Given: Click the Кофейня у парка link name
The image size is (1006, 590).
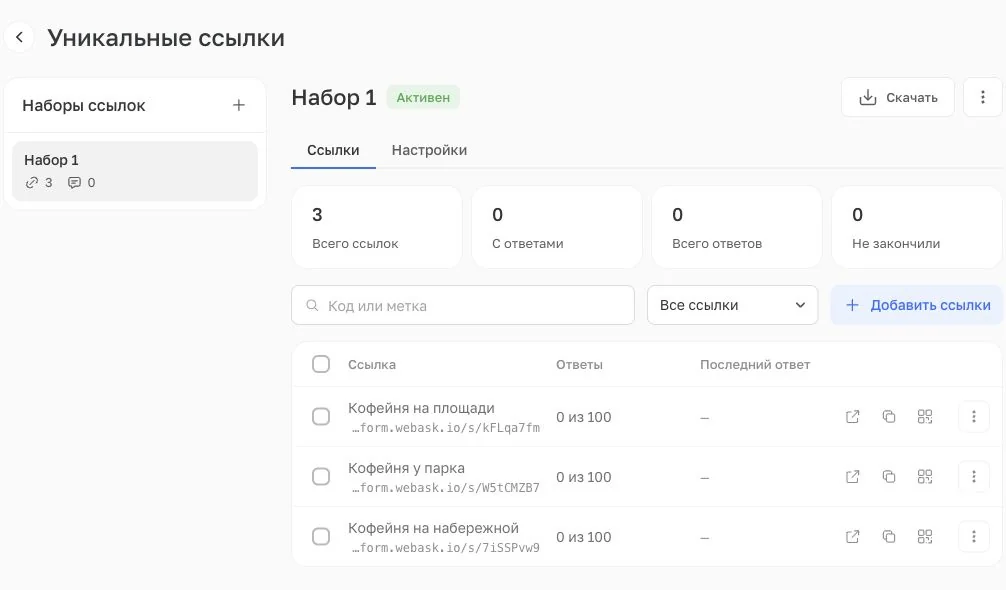Looking at the screenshot, I should click(x=406, y=468).
